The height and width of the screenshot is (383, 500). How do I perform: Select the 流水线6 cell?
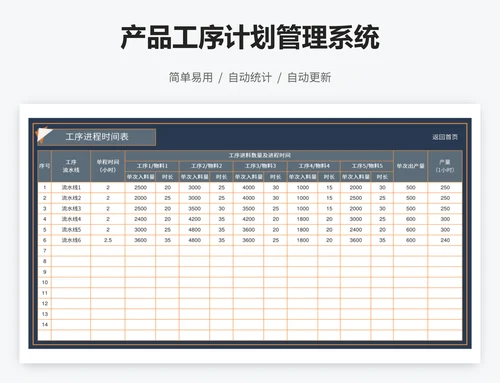coord(71,240)
